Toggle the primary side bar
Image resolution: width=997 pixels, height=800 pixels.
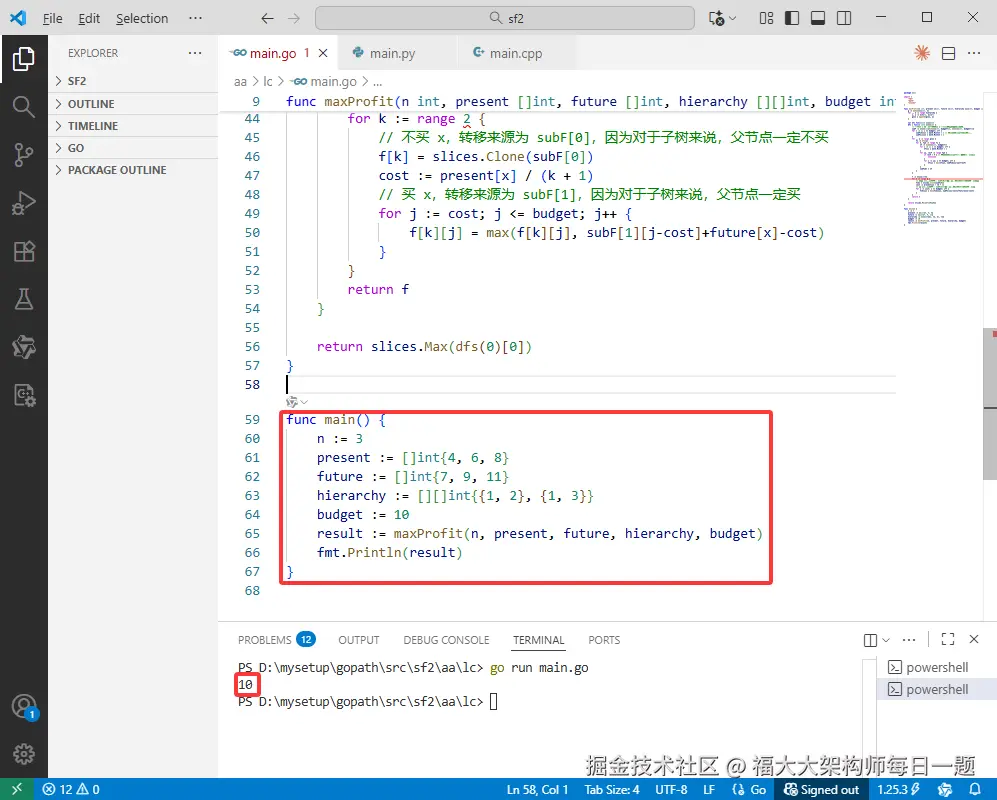[x=792, y=18]
